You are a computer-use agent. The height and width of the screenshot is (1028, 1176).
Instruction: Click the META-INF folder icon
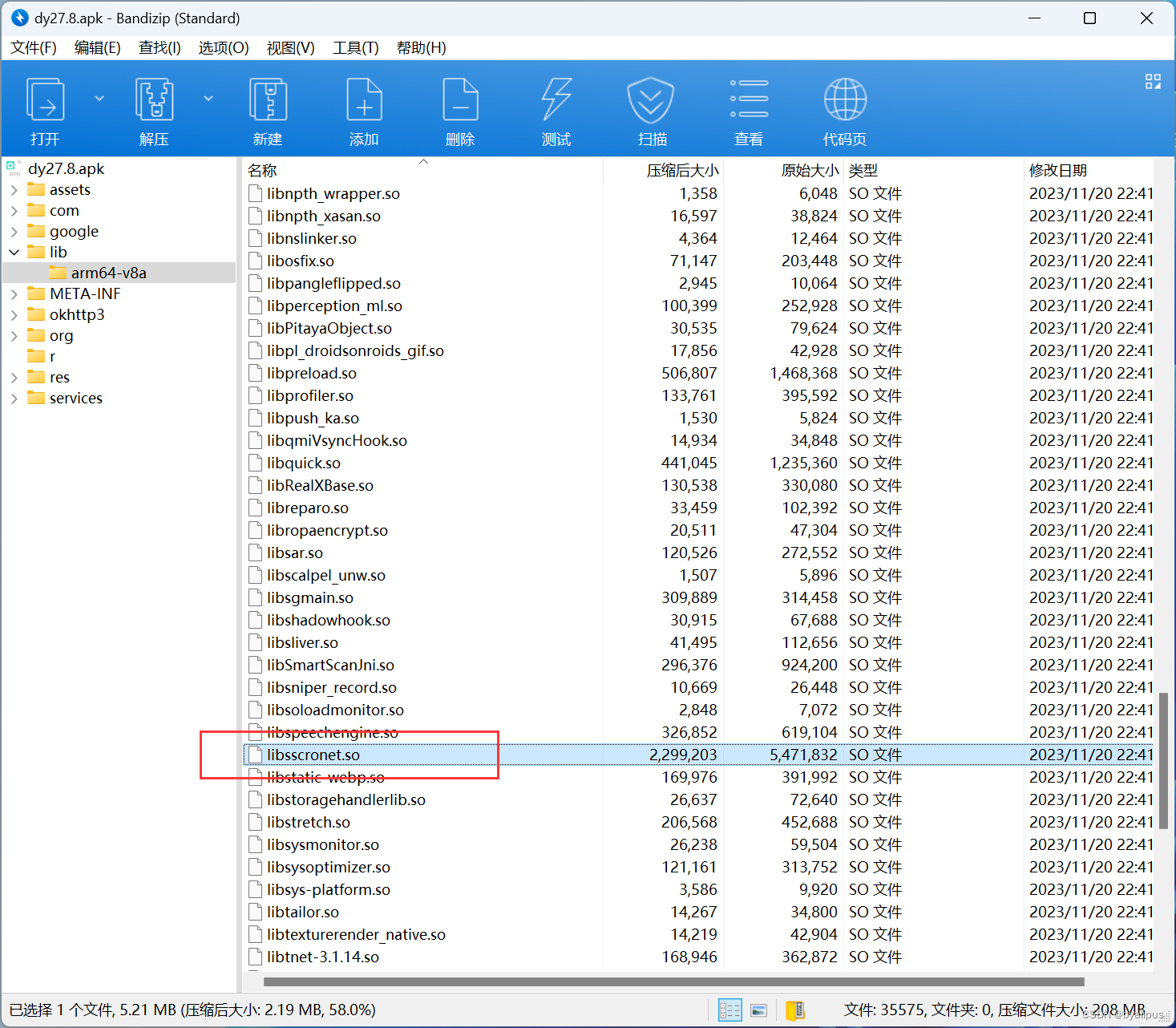(x=36, y=293)
